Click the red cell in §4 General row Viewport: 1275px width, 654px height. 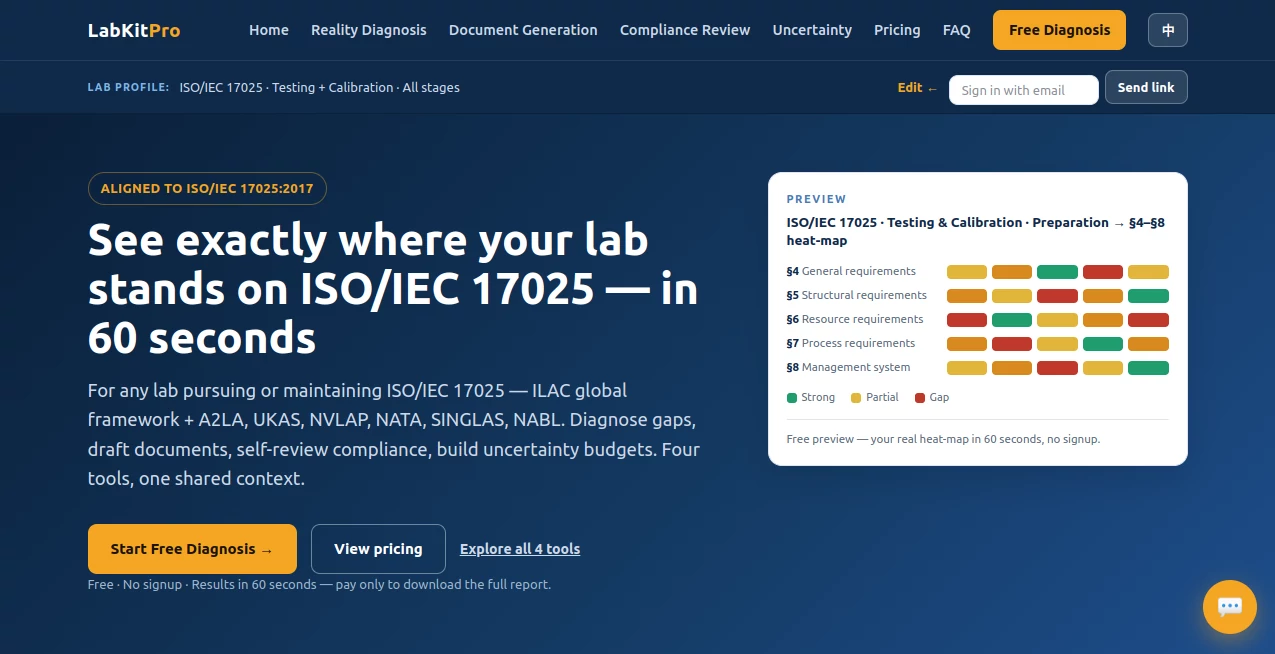coord(1103,272)
